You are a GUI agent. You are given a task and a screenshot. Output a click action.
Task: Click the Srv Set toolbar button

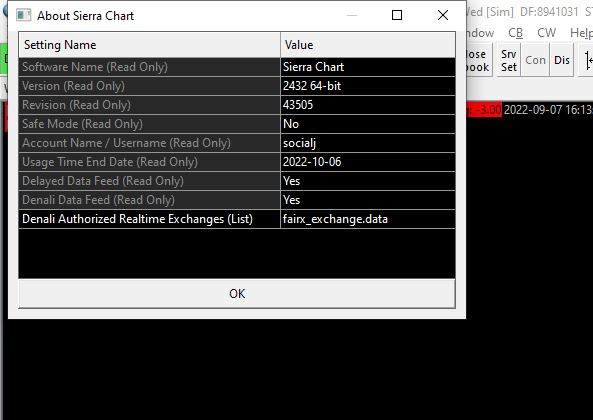coord(509,60)
